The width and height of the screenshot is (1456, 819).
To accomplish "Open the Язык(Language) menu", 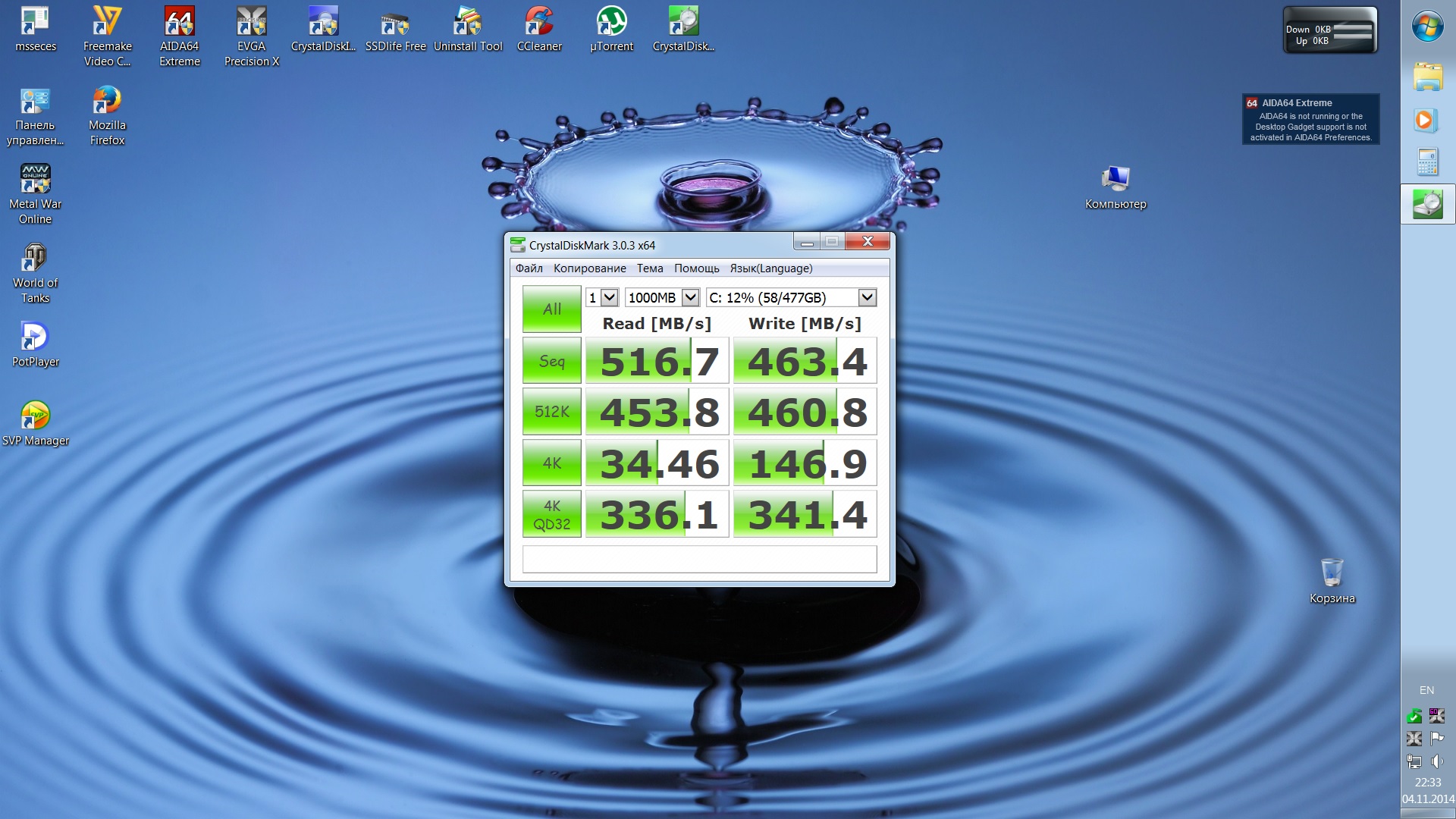I will tap(771, 268).
